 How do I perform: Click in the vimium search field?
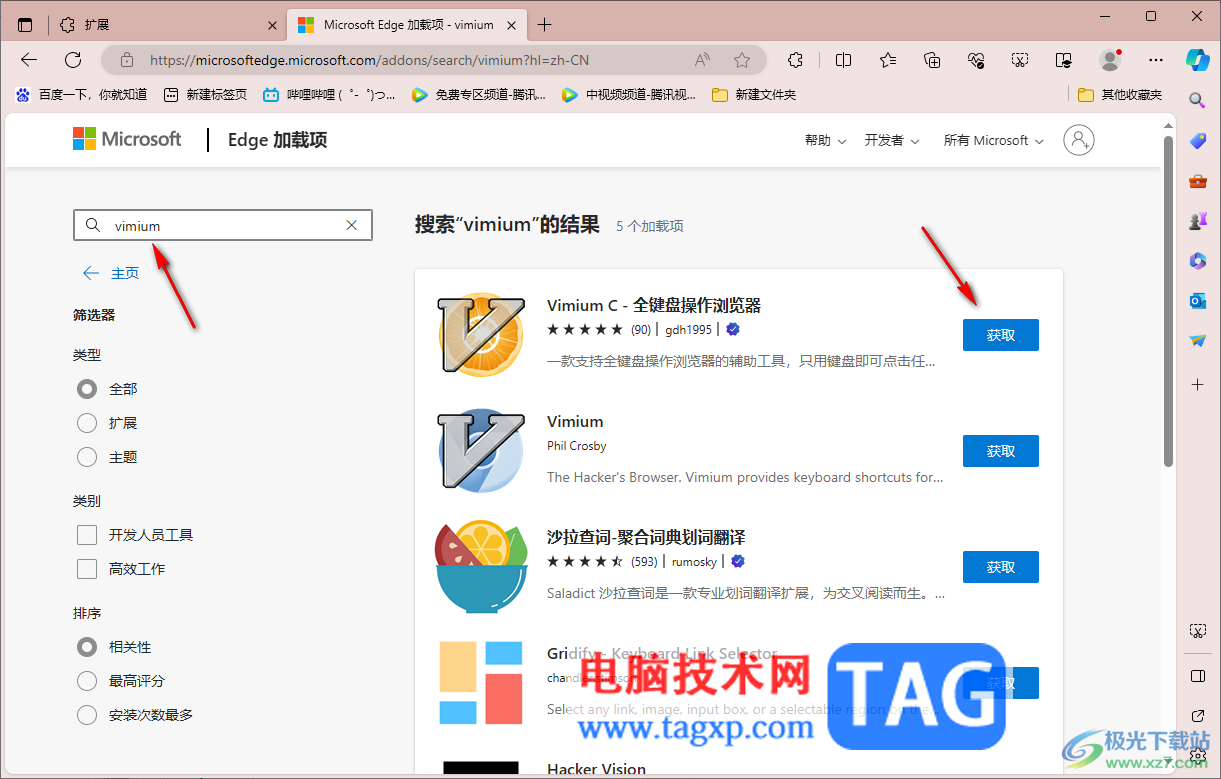[223, 225]
